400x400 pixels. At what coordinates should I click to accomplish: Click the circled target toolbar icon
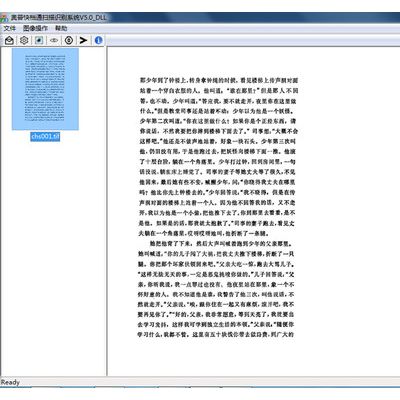pyautogui.click(x=69, y=40)
